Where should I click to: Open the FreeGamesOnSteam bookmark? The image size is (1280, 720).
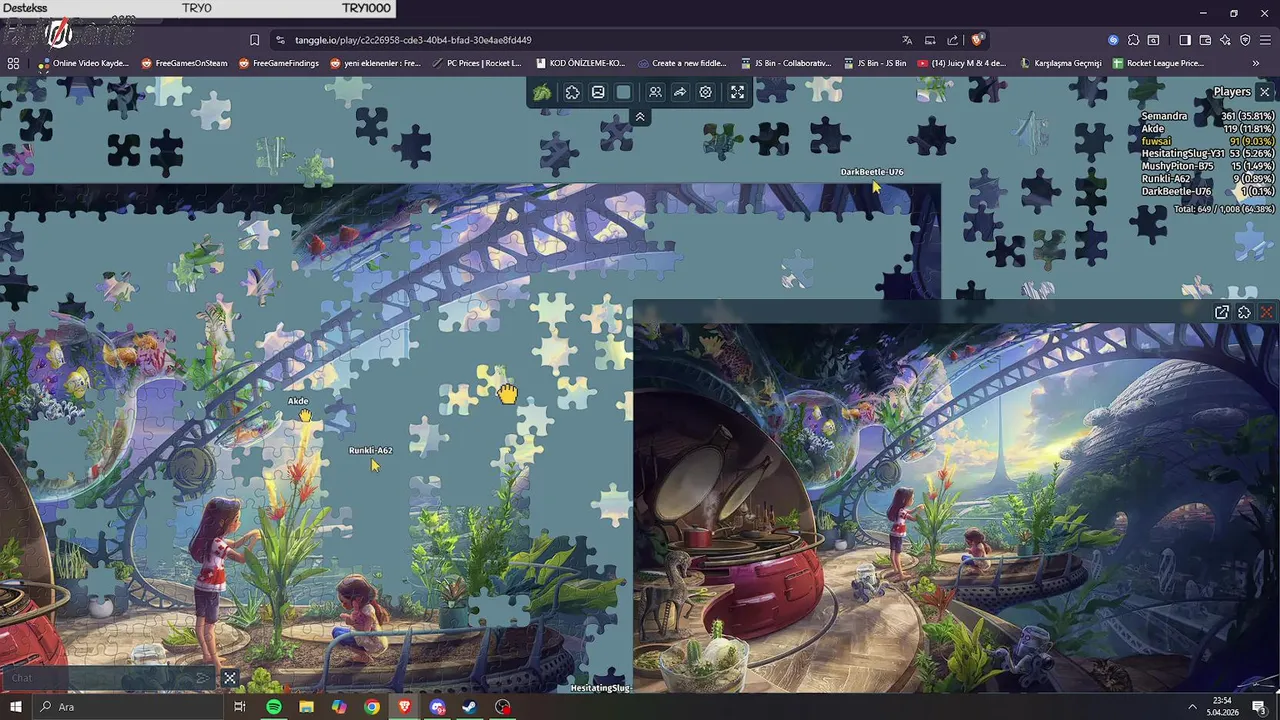coord(184,63)
